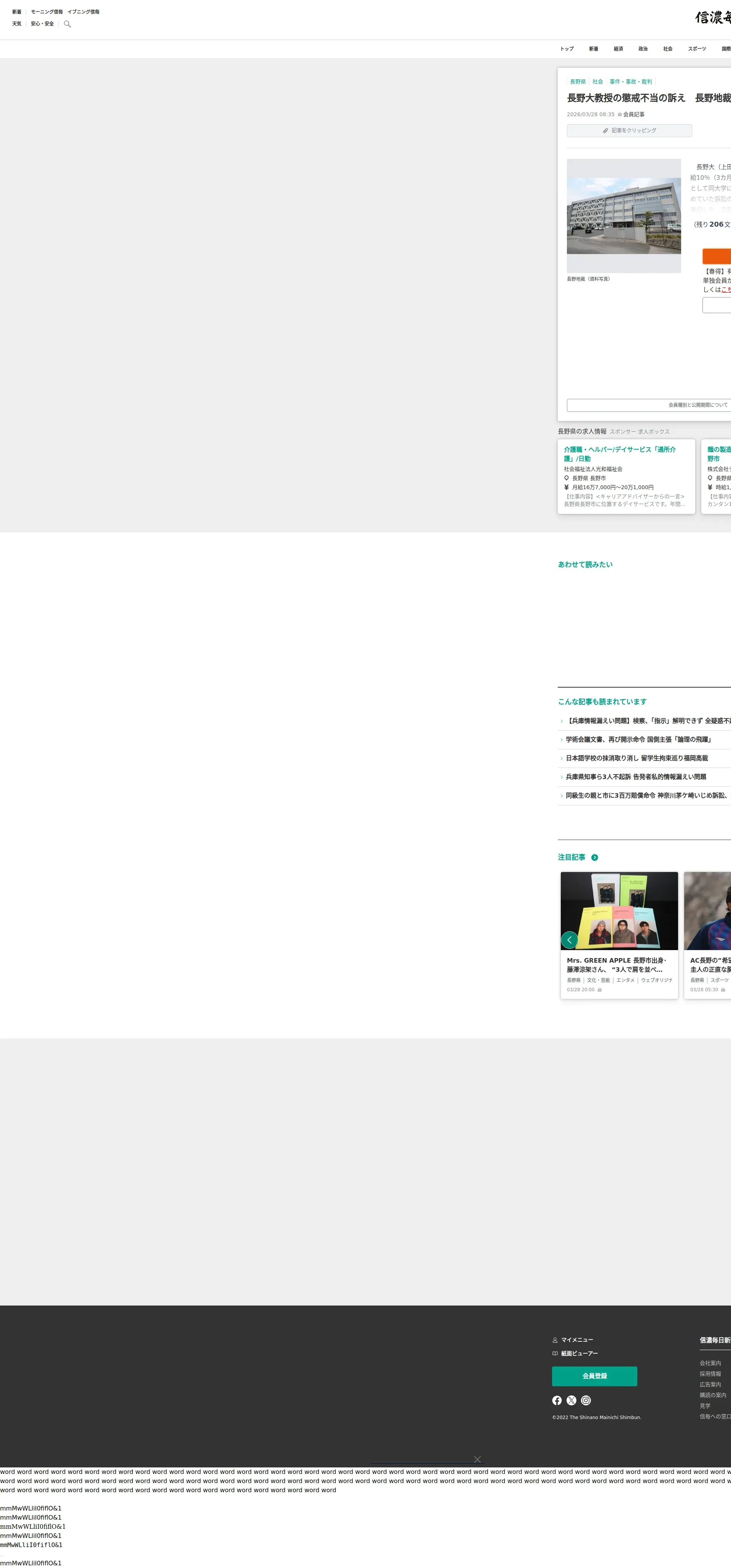Click the 長野県 article category tag
This screenshot has width=731, height=1568.
pyautogui.click(x=578, y=82)
